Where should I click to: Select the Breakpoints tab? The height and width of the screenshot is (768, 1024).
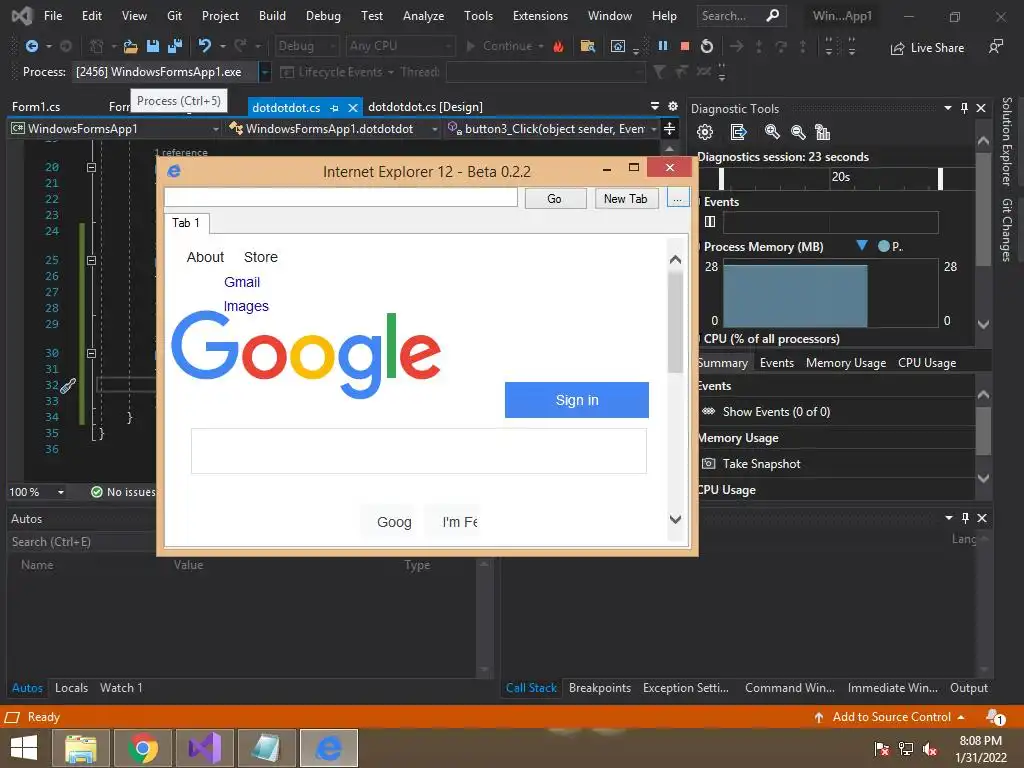tap(600, 688)
